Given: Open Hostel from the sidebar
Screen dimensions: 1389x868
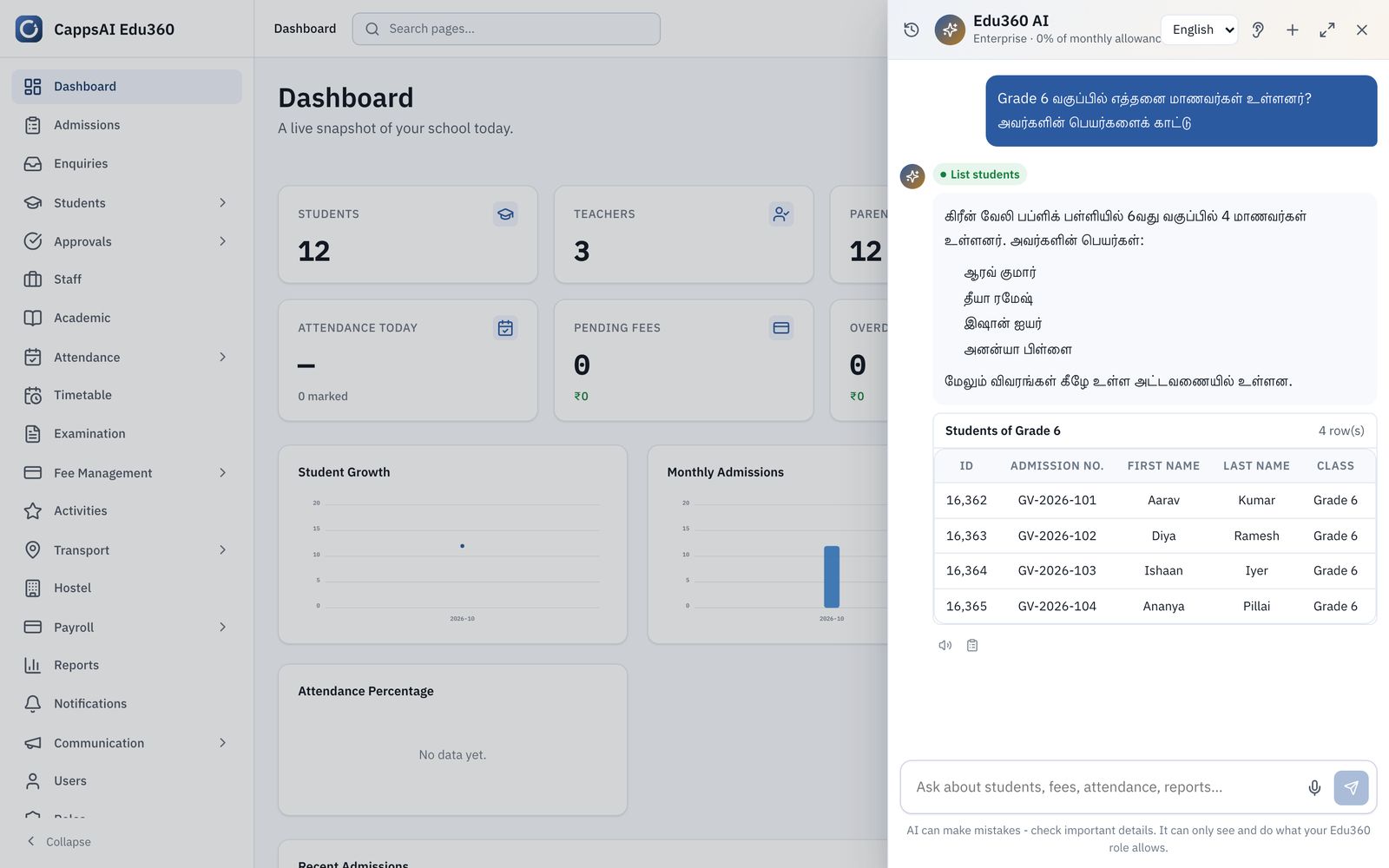Looking at the screenshot, I should pos(127,588).
